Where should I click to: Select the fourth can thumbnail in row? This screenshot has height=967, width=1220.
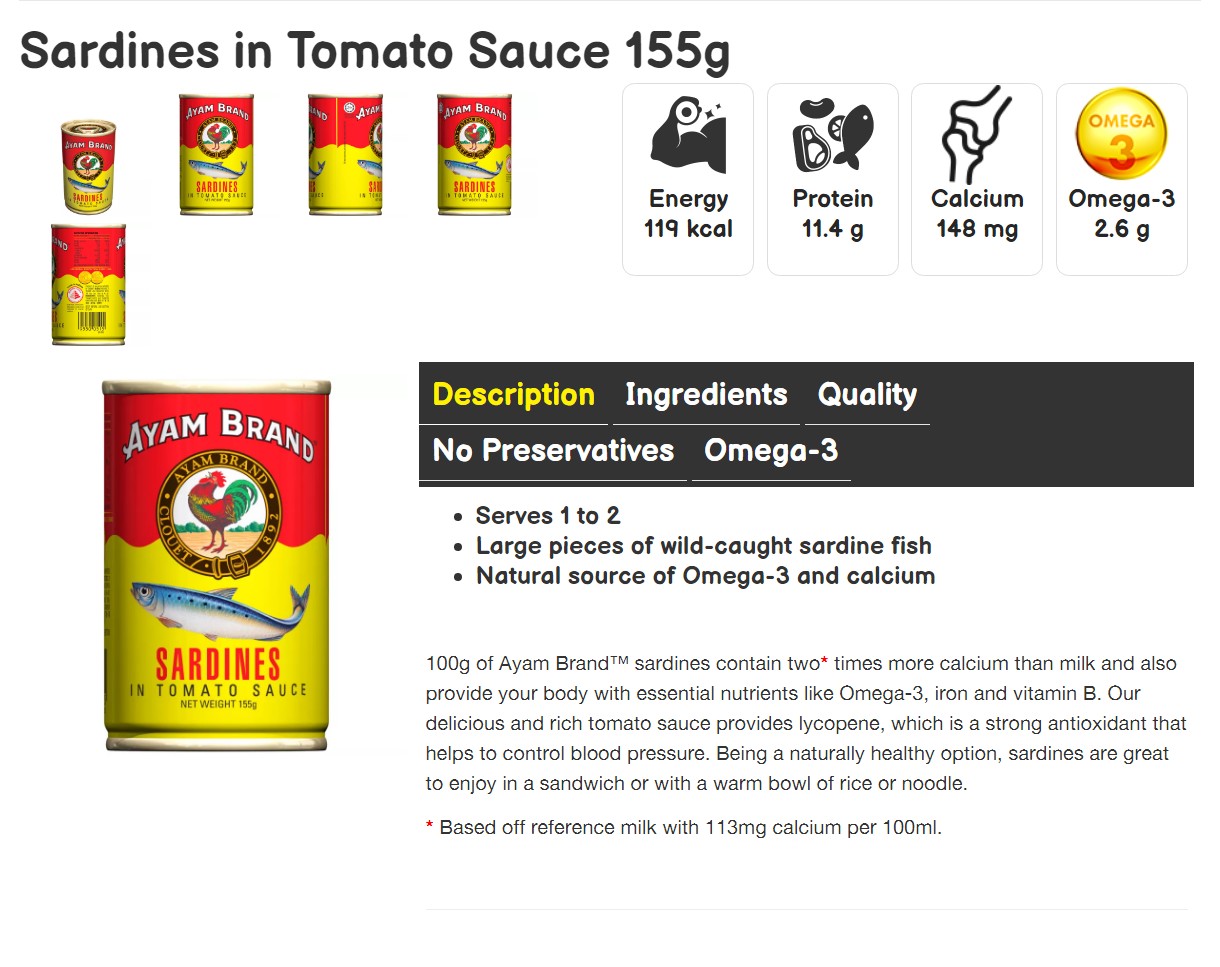474,154
